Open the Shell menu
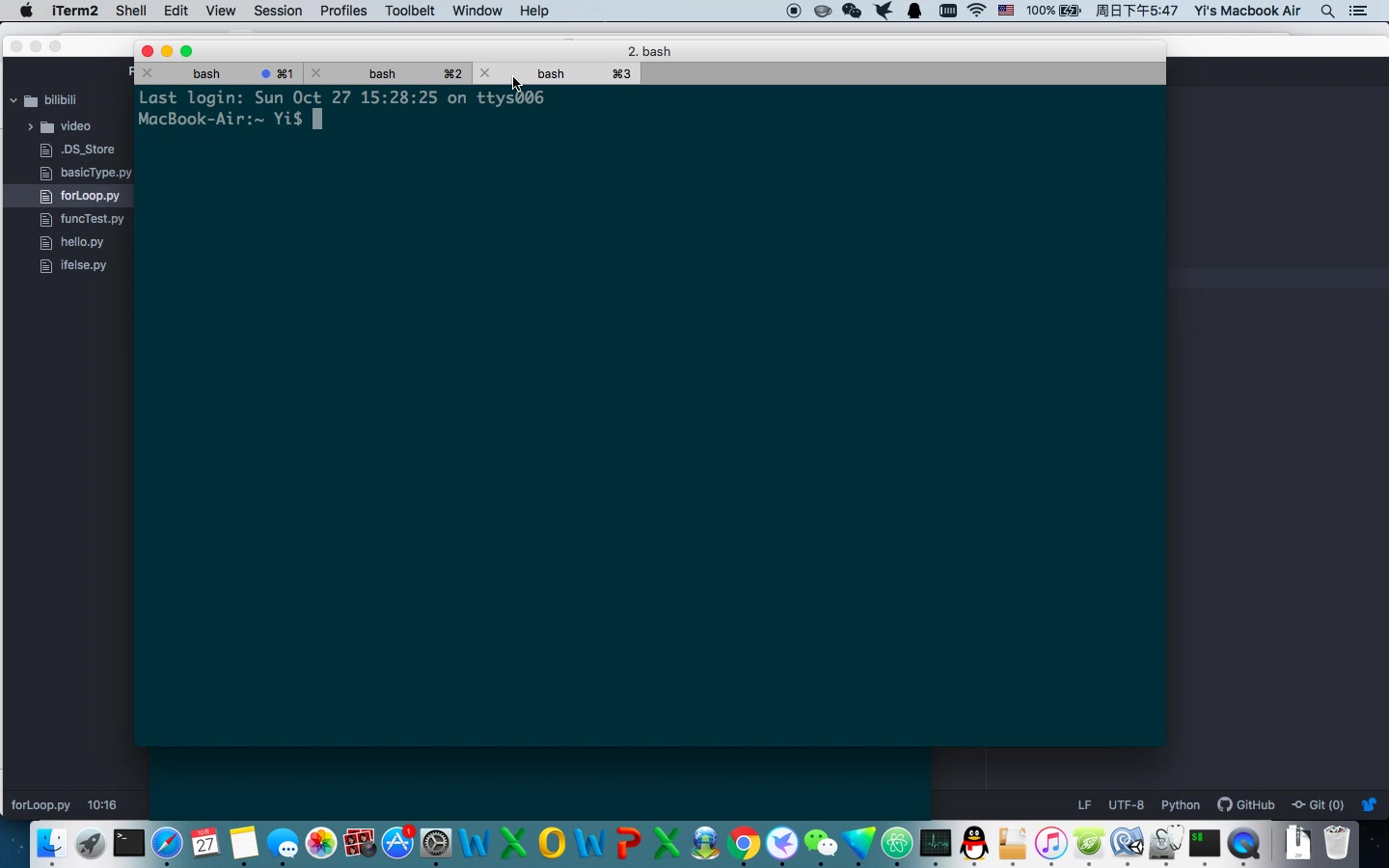1389x868 pixels. click(131, 11)
